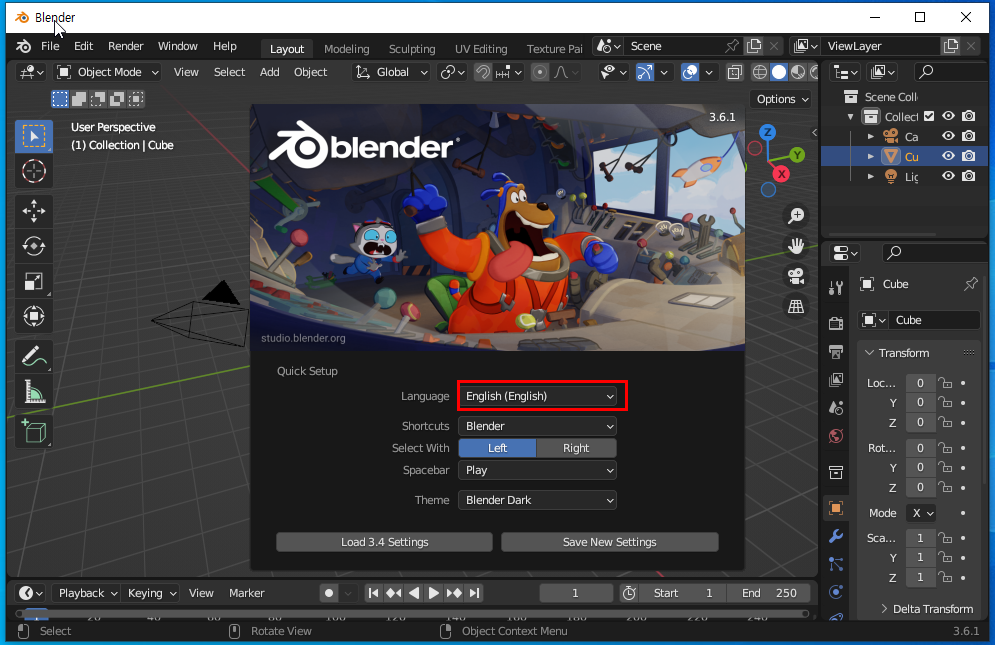This screenshot has width=995, height=645.
Task: Switch orthographic/perspective grid icon
Action: (796, 306)
